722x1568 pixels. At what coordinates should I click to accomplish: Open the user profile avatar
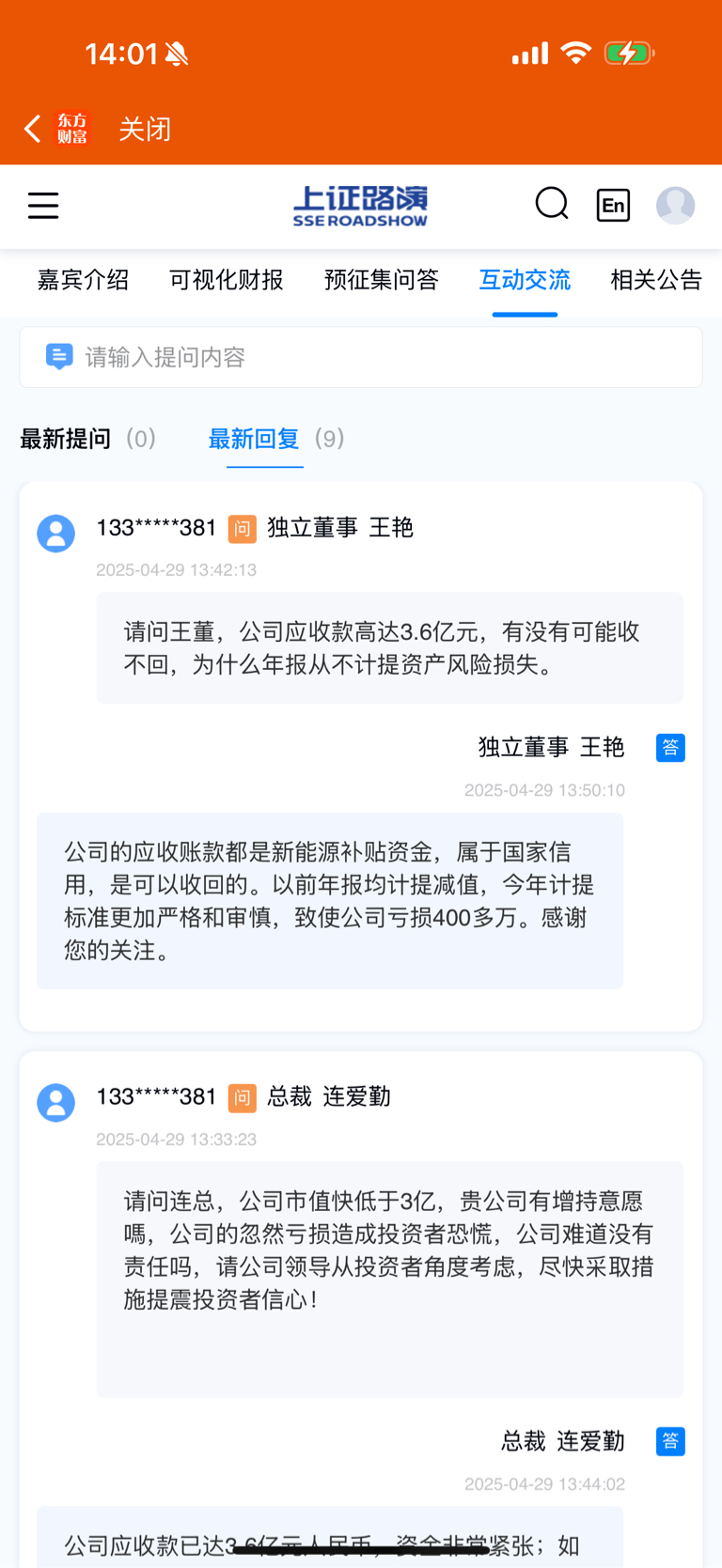tap(675, 205)
